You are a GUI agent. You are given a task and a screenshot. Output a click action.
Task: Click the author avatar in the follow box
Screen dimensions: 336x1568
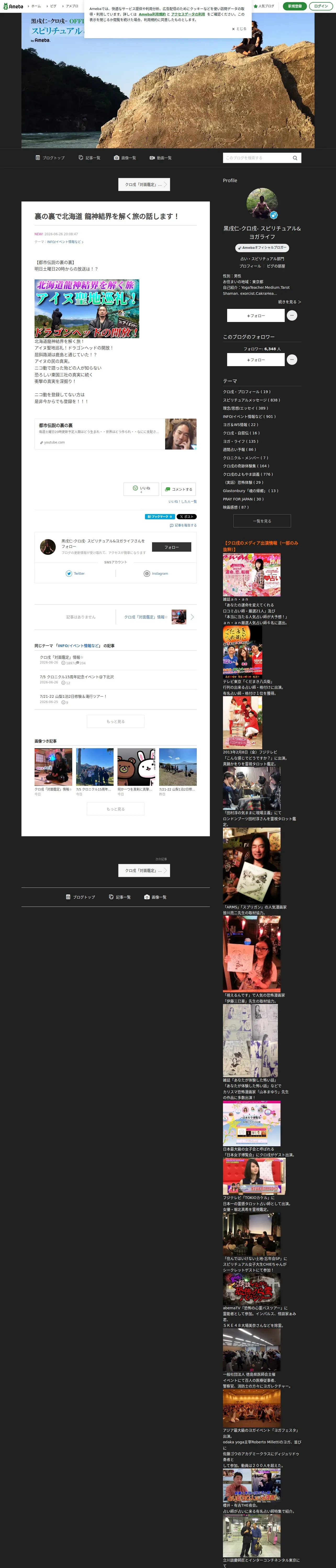[x=48, y=547]
